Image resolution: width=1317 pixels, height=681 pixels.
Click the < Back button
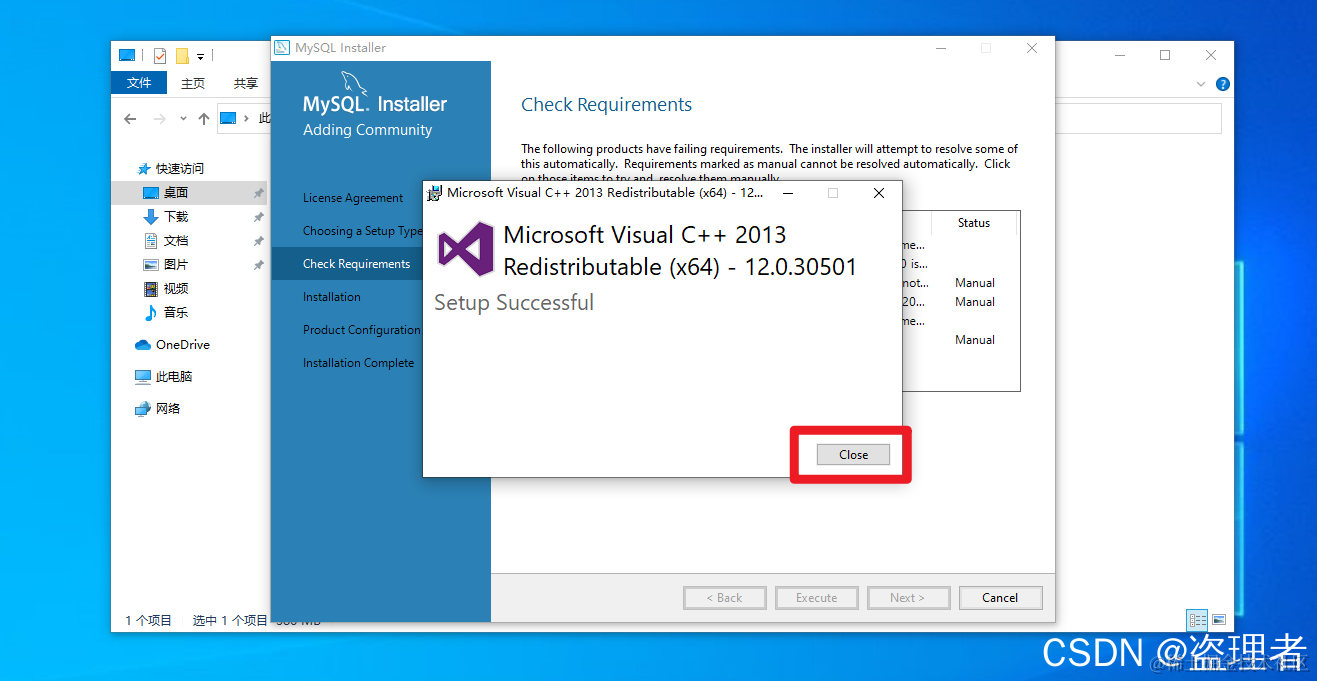coord(724,598)
